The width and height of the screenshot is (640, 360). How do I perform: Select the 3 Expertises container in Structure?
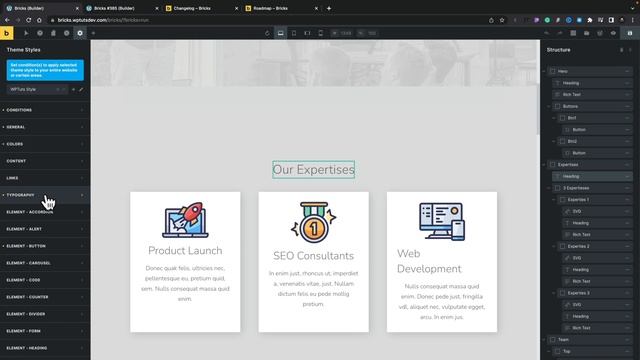[592, 188]
